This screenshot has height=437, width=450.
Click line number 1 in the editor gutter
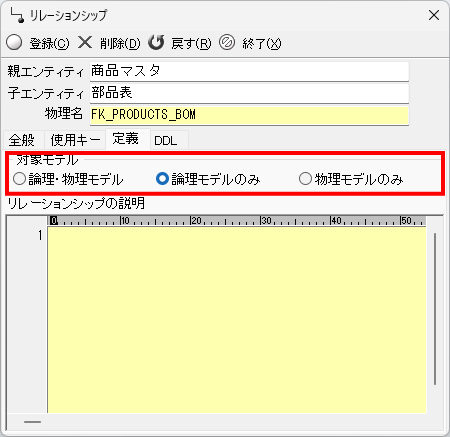40,235
